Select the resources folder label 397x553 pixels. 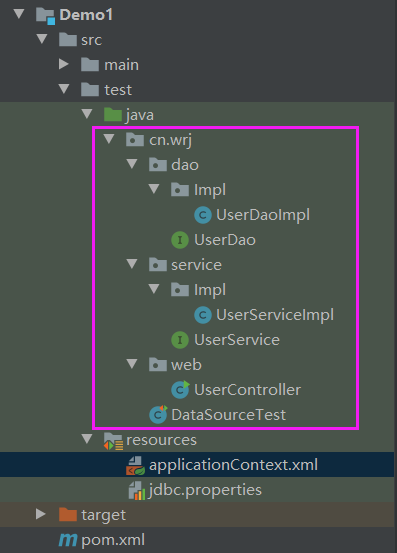(161, 440)
